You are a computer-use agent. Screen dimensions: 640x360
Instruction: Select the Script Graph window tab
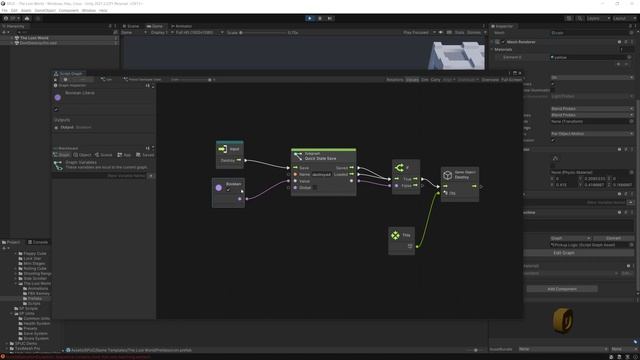pos(69,73)
